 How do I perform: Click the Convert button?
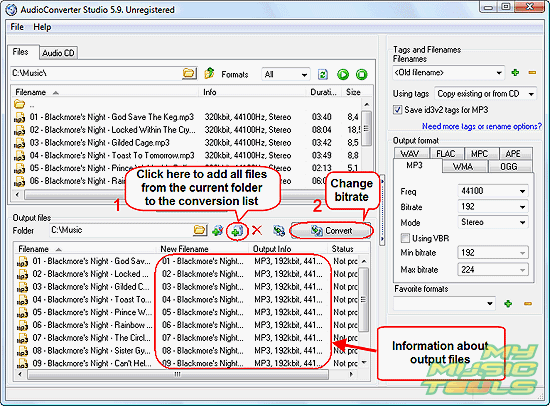tap(331, 231)
